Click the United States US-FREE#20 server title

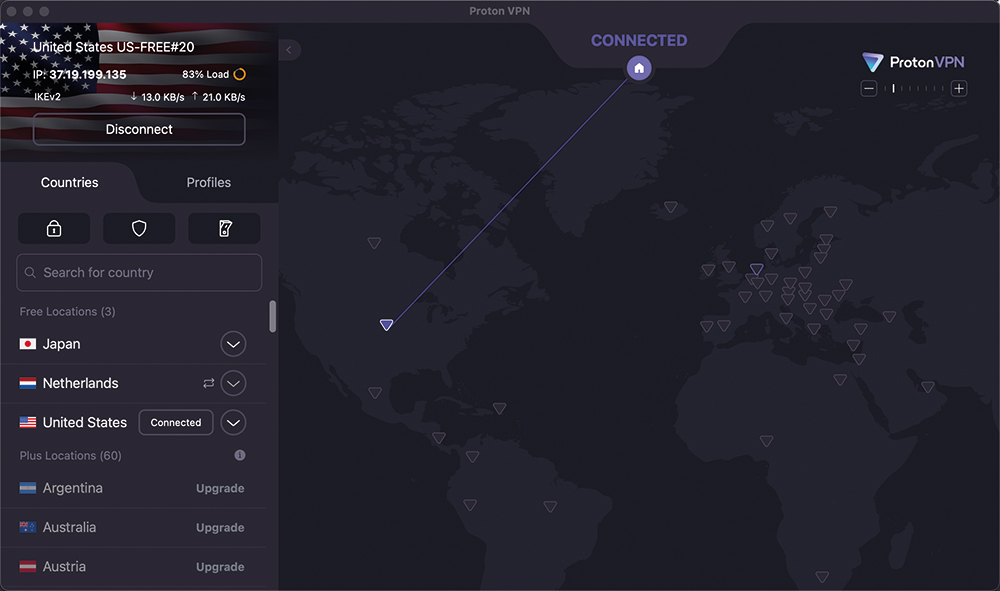tap(114, 47)
